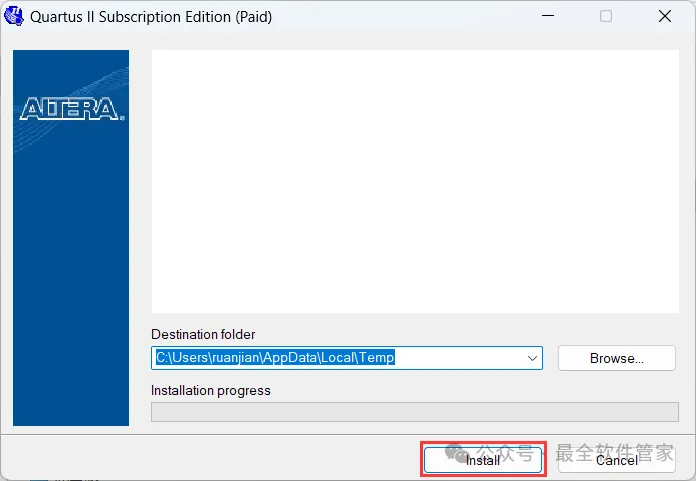696x481 pixels.
Task: Click the Quartus II title bar icon
Action: click(x=14, y=16)
